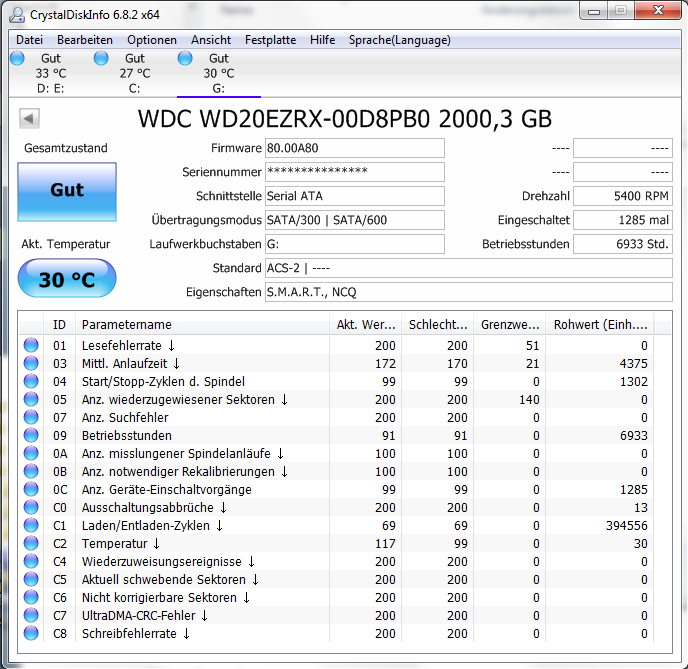Click the Eigenschaften field S.M.A.R.T., NCQ
This screenshot has height=669, width=688.
pyautogui.click(x=469, y=292)
